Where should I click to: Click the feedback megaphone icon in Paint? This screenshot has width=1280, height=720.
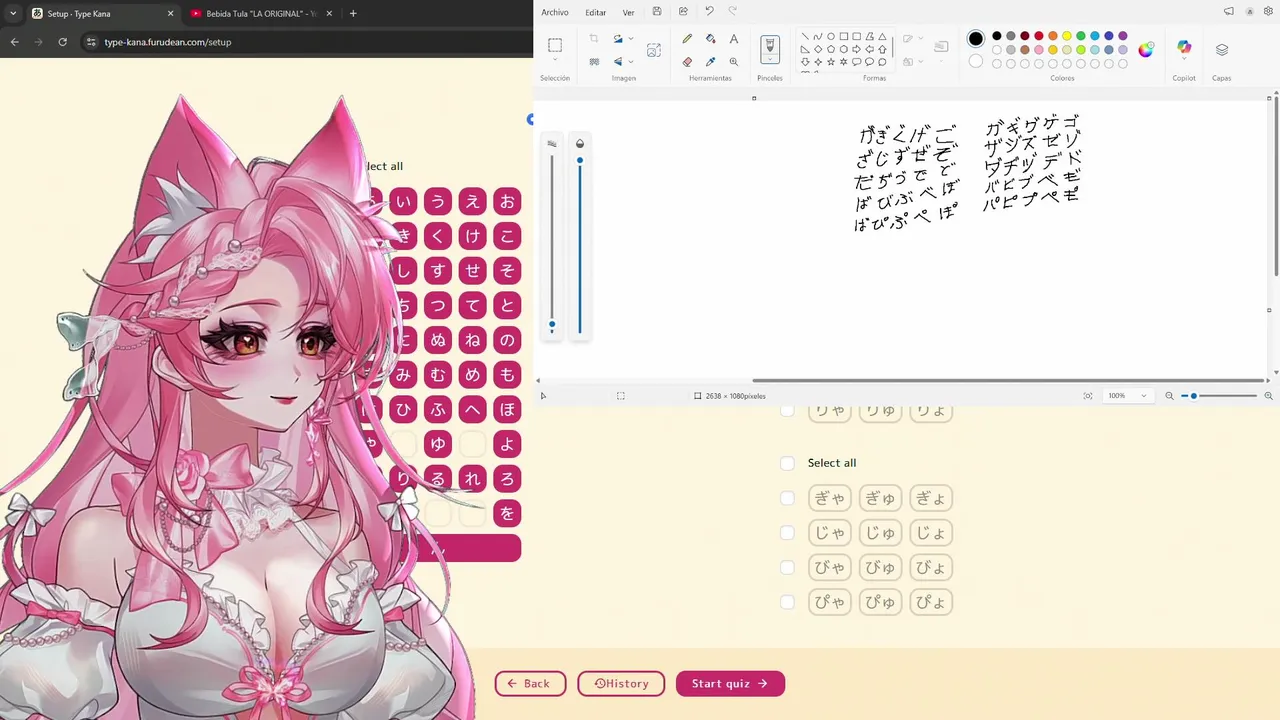(x=1229, y=12)
